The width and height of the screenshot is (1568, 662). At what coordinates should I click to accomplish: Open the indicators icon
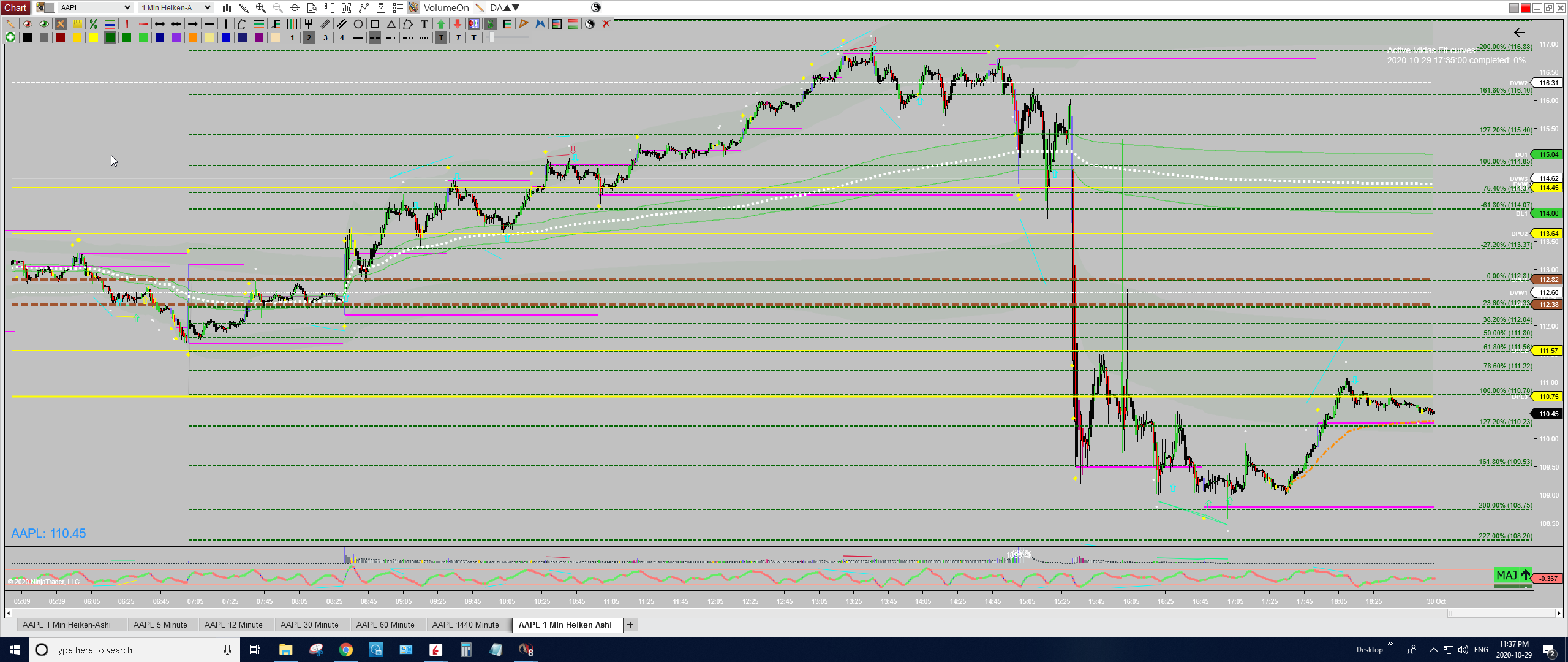pos(364,7)
